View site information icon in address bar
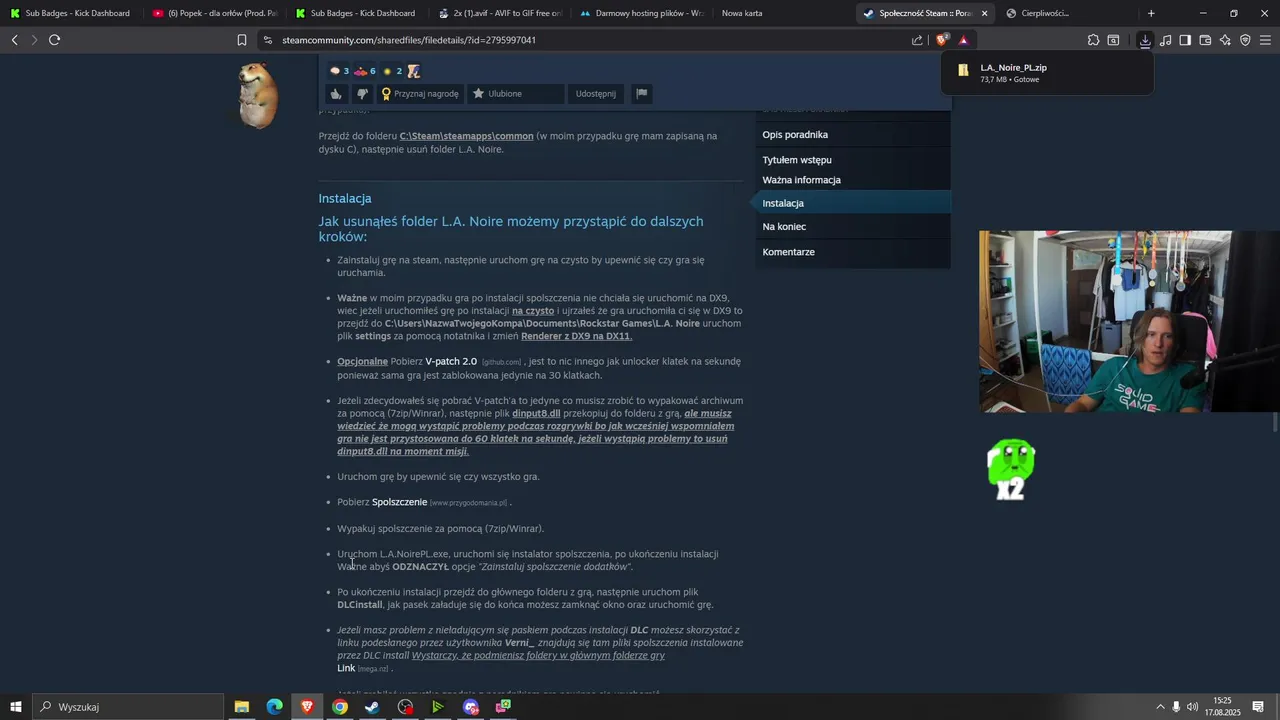The image size is (1280, 720). click(x=267, y=40)
